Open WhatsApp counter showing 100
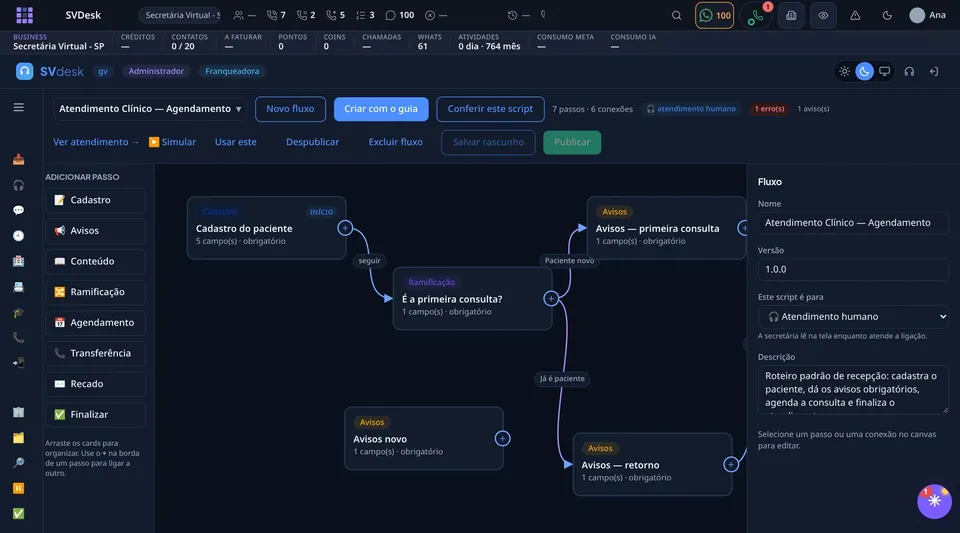Viewport: 960px width, 533px height. 714,15
